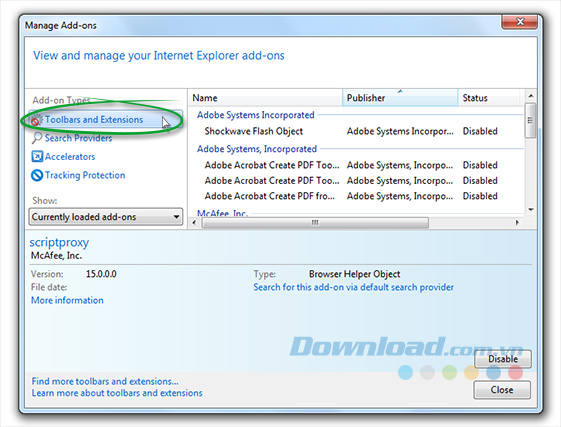This screenshot has height=427, width=561.
Task: Click Disabled status of Shockwave Flash Object
Action: 480,131
